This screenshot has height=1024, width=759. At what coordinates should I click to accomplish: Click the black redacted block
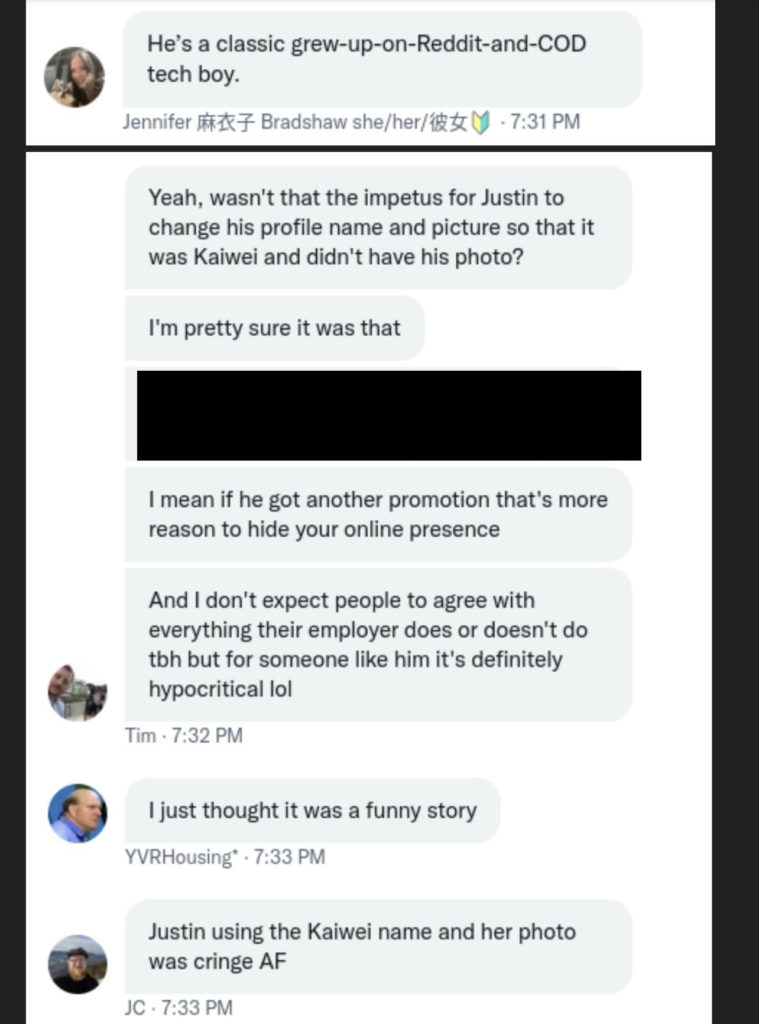click(388, 415)
